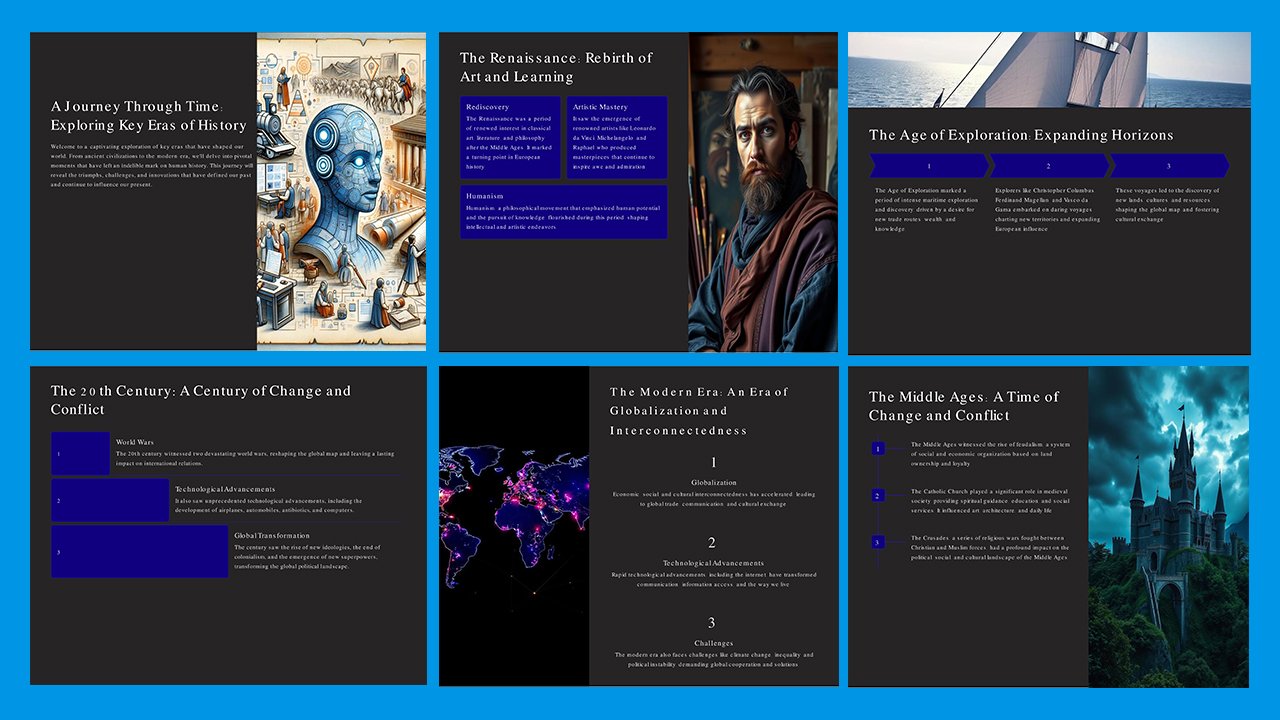Click the blue rectangle beside Technological Advancements
The width and height of the screenshot is (1280, 720).
coord(108,500)
